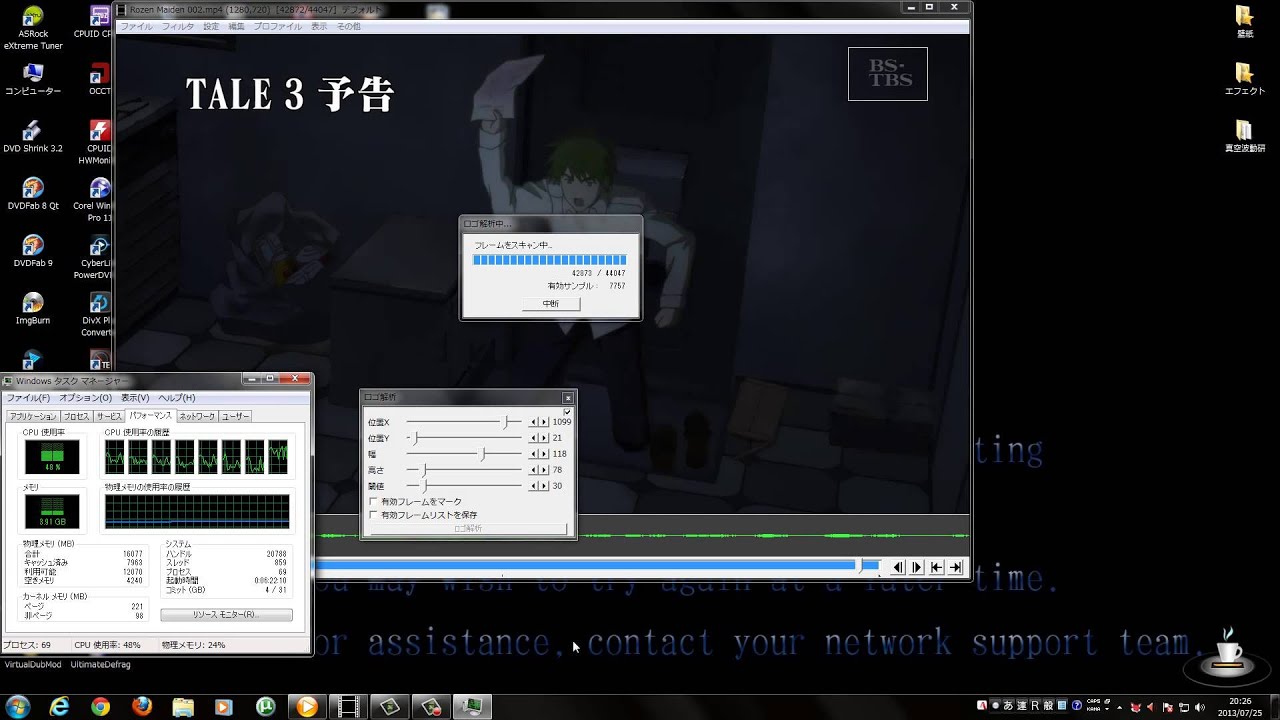Screen dimensions: 1280x720
Task: Launch DVD Shrink 3.2 shortcut
Action: coord(33,137)
